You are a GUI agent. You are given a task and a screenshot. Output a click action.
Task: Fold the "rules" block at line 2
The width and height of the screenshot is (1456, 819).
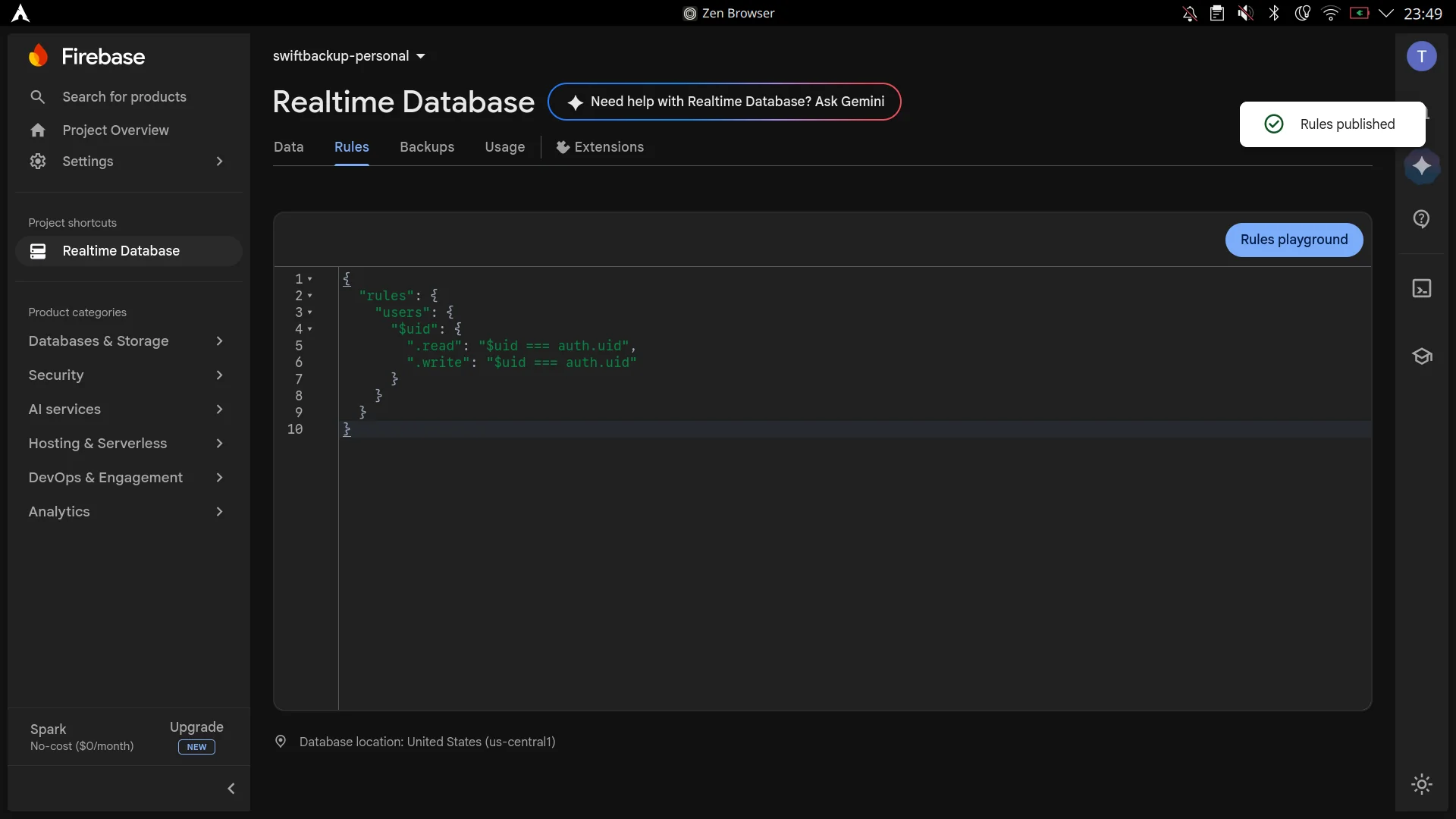[x=310, y=296]
